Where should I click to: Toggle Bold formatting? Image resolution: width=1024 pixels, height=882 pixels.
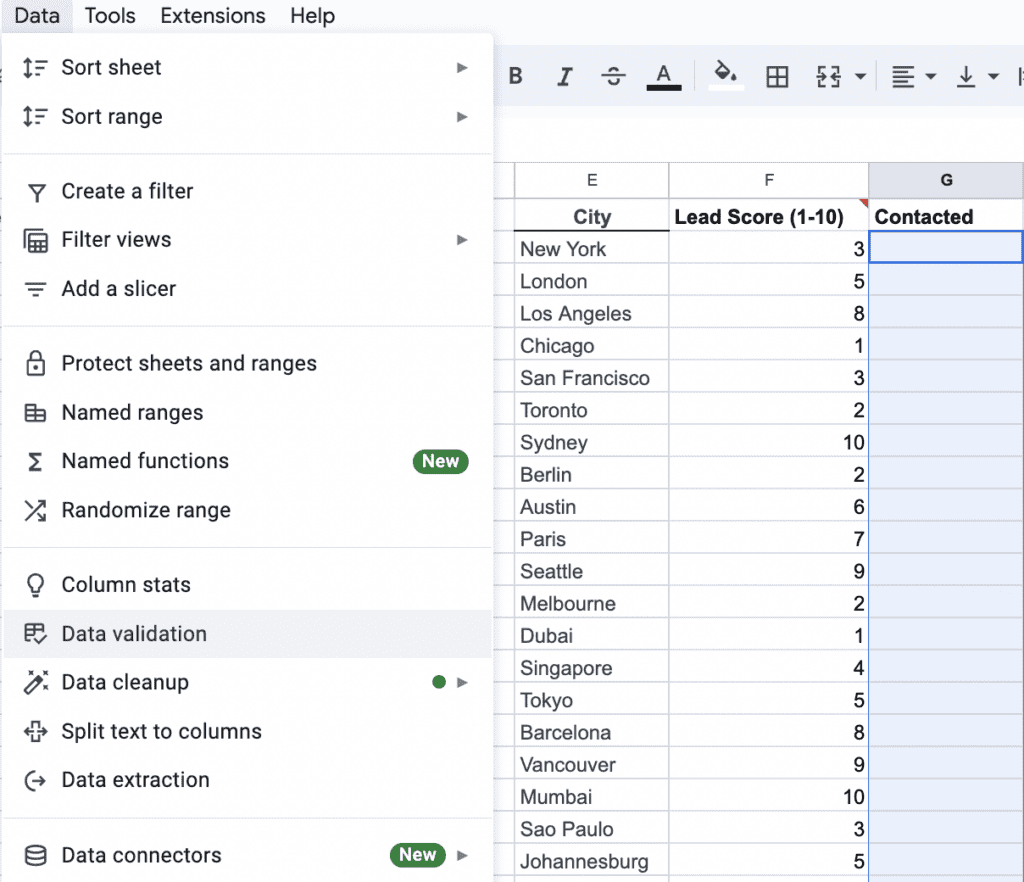[x=515, y=76]
